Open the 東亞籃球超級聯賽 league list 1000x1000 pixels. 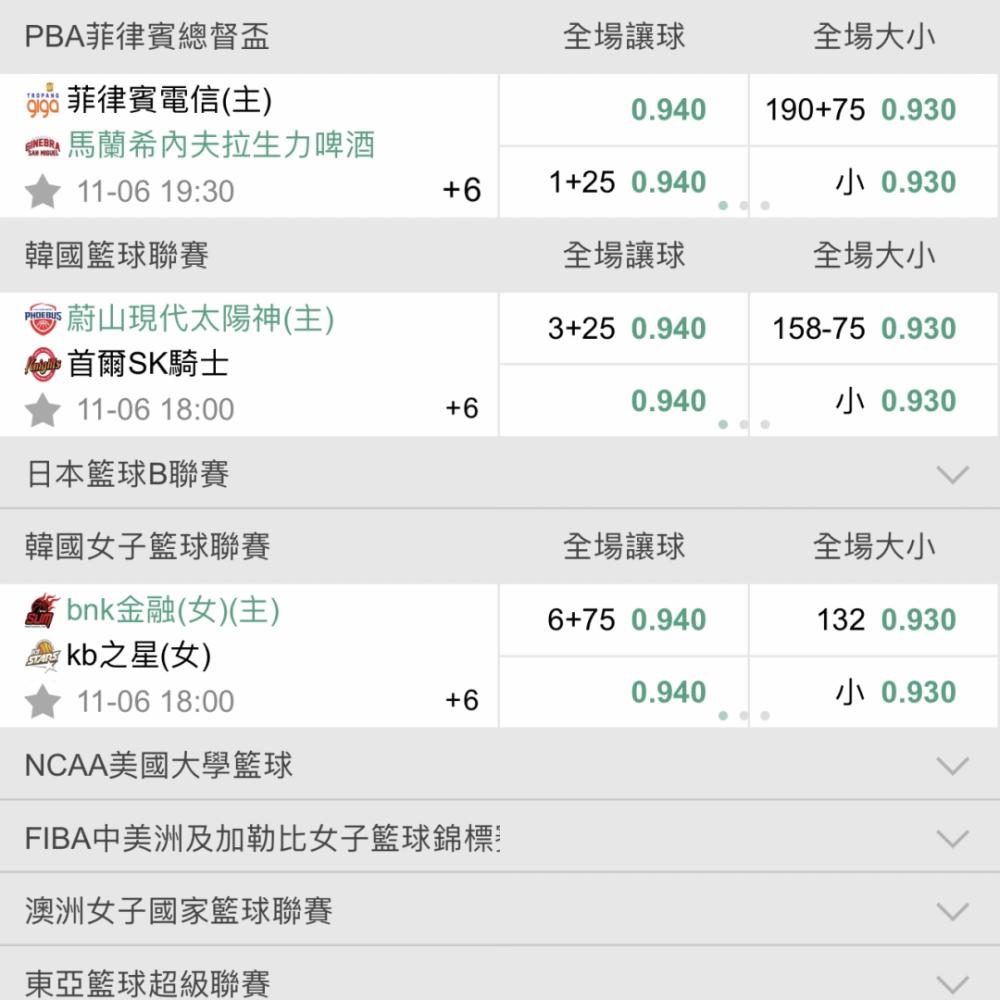click(x=500, y=975)
